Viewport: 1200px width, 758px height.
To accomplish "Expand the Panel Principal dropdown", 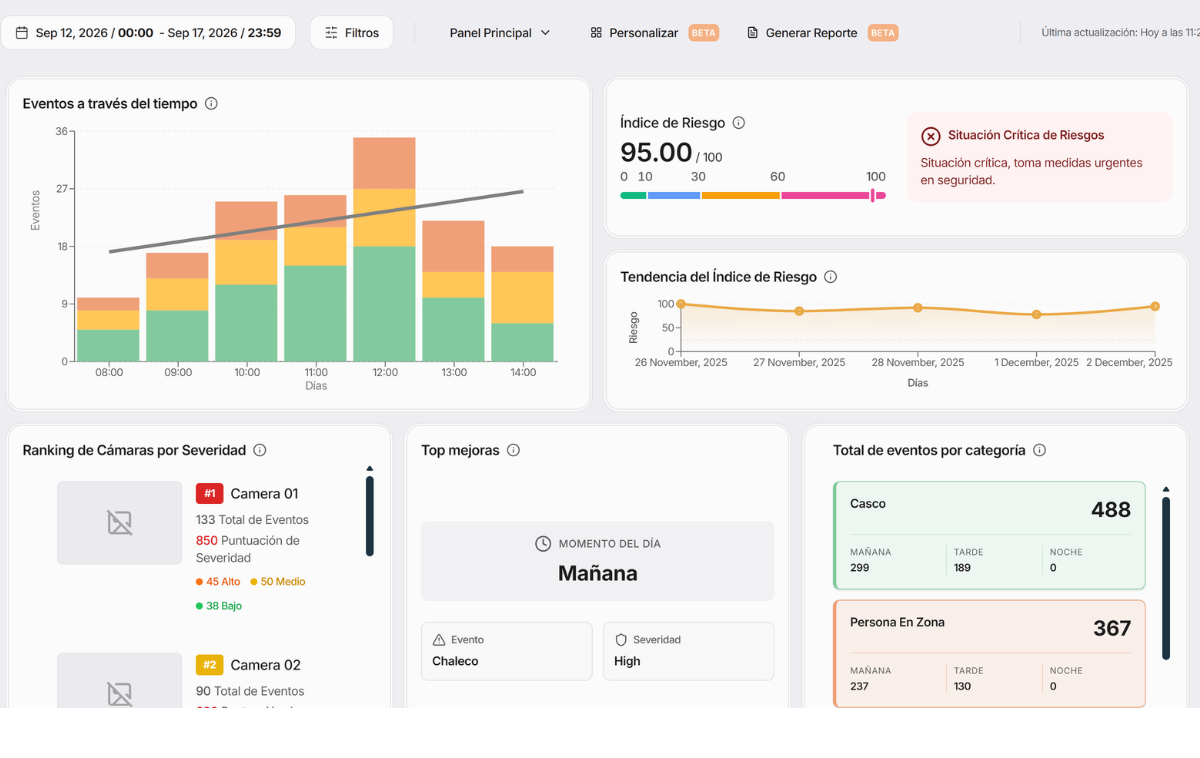I will click(500, 33).
